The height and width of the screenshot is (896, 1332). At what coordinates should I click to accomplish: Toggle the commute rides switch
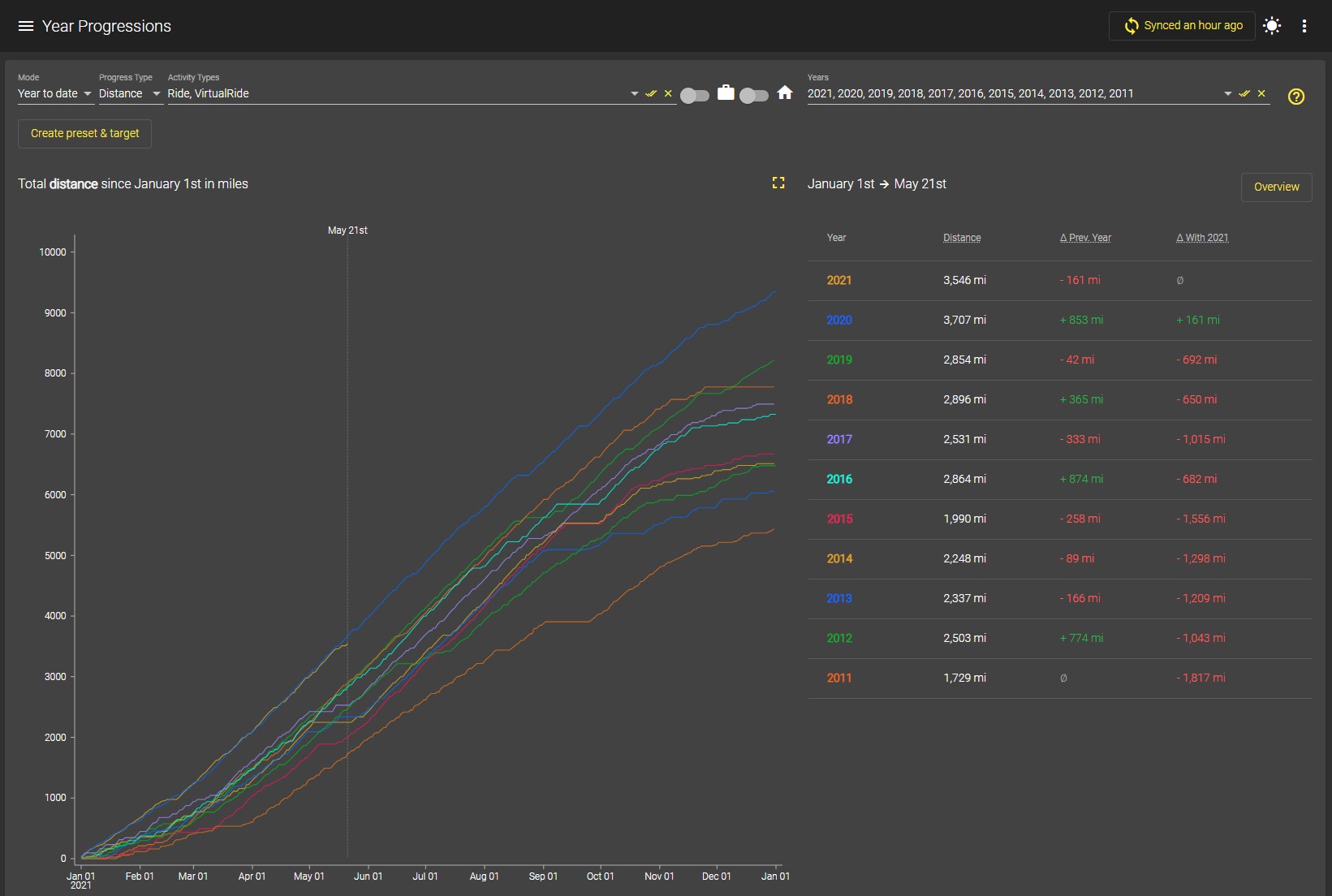point(695,96)
